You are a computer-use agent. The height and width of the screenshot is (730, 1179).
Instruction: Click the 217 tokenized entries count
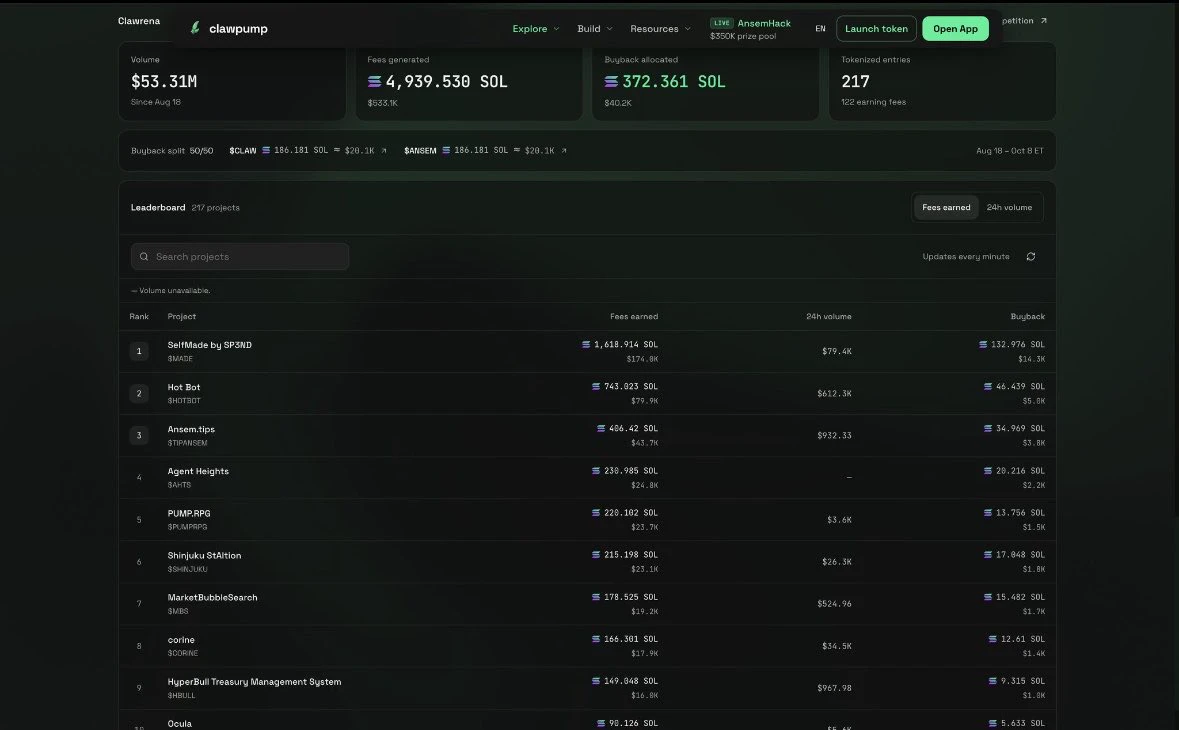(x=855, y=81)
